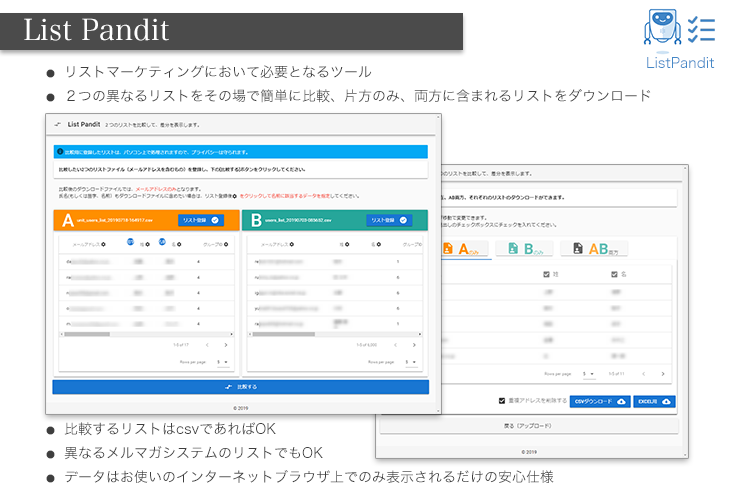Viewport: 740px width, 500px height.
Task: Open Rows per page dropdown in results window
Action: click(588, 374)
